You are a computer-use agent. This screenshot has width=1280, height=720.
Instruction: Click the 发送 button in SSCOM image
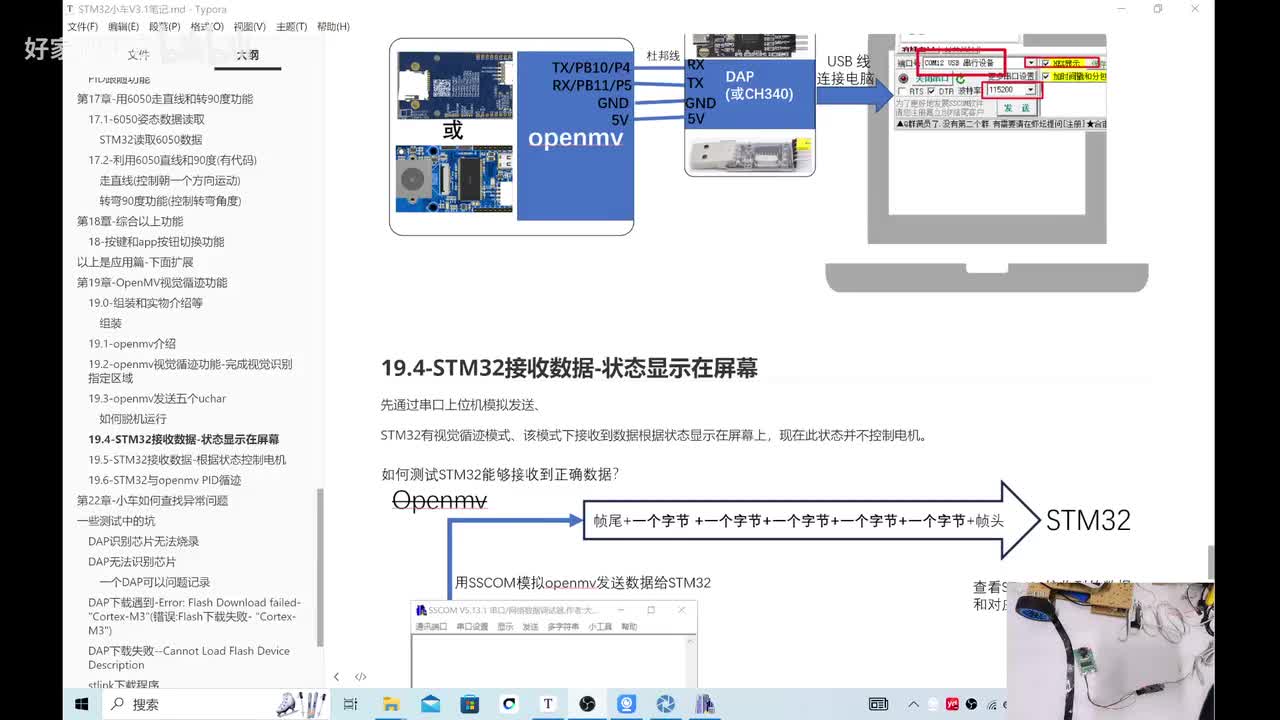pyautogui.click(x=1017, y=108)
